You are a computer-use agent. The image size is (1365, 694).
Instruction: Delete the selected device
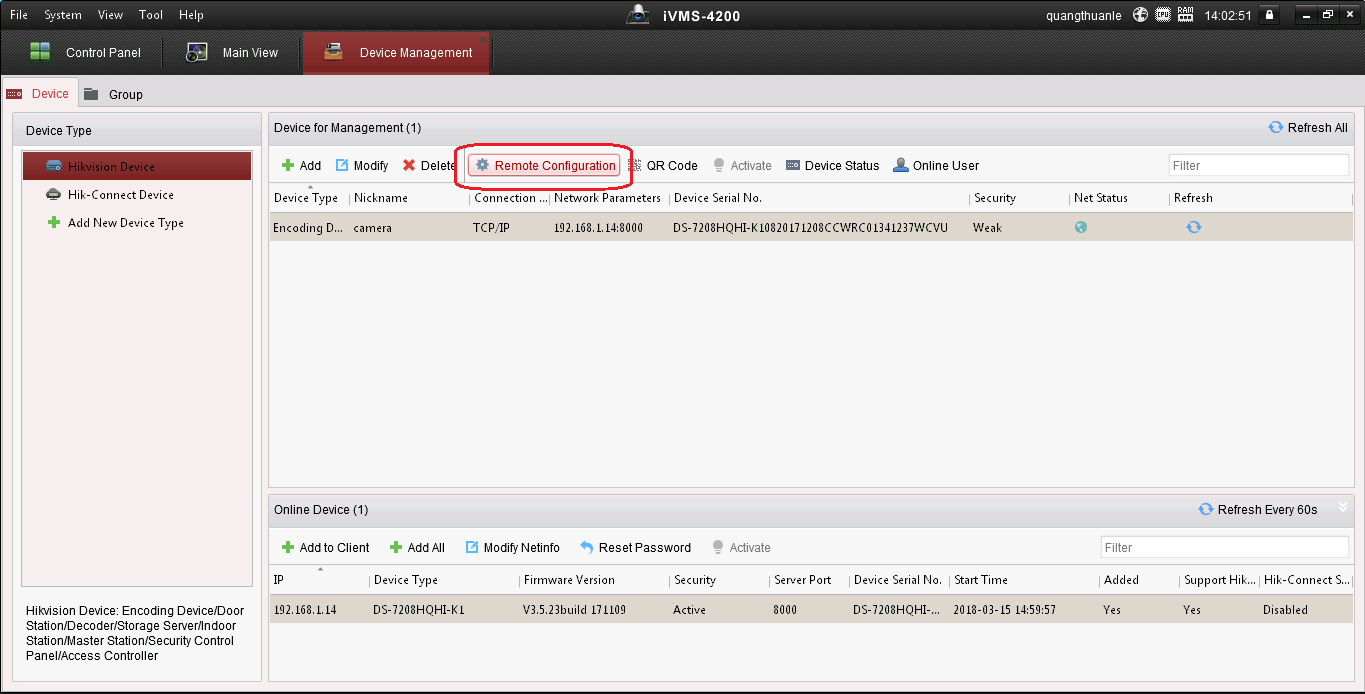(x=428, y=166)
